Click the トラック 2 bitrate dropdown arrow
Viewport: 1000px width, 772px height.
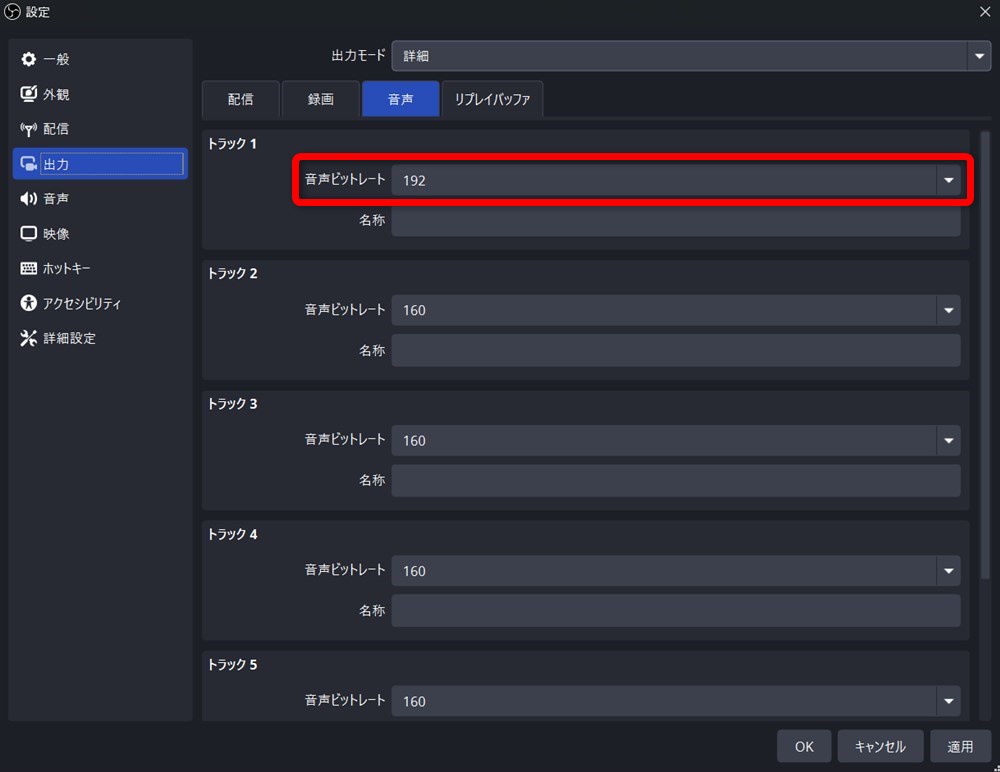(x=948, y=310)
